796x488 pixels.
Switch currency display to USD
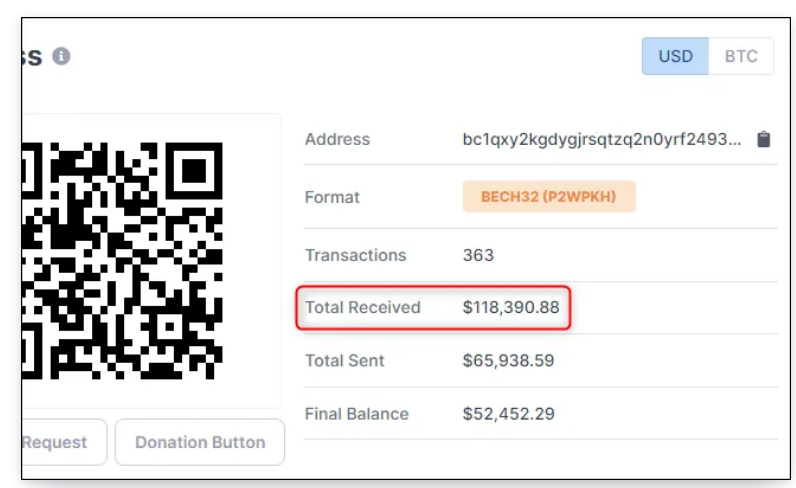(x=675, y=56)
